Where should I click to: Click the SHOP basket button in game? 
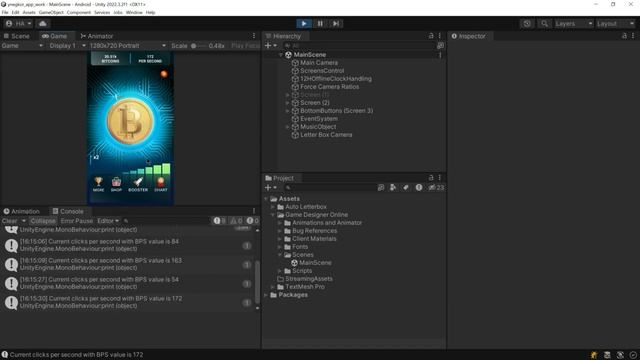tap(116, 184)
